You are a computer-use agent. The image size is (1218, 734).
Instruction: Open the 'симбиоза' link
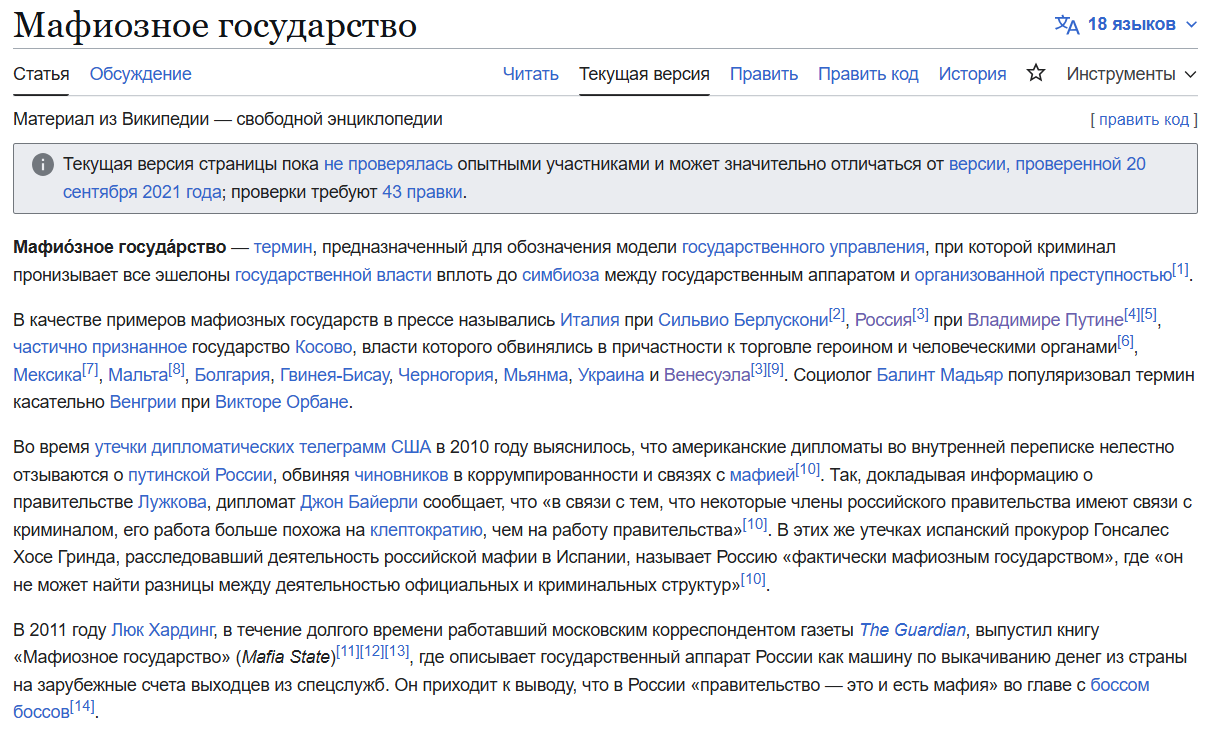pos(560,274)
